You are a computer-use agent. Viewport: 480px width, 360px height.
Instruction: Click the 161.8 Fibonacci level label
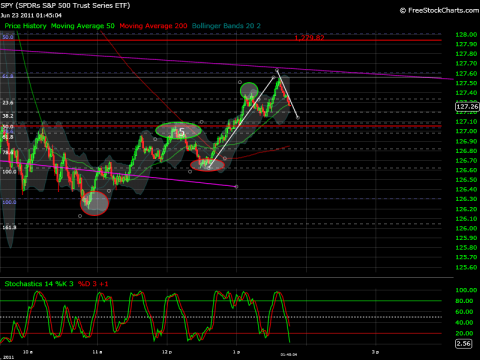pos(9,227)
